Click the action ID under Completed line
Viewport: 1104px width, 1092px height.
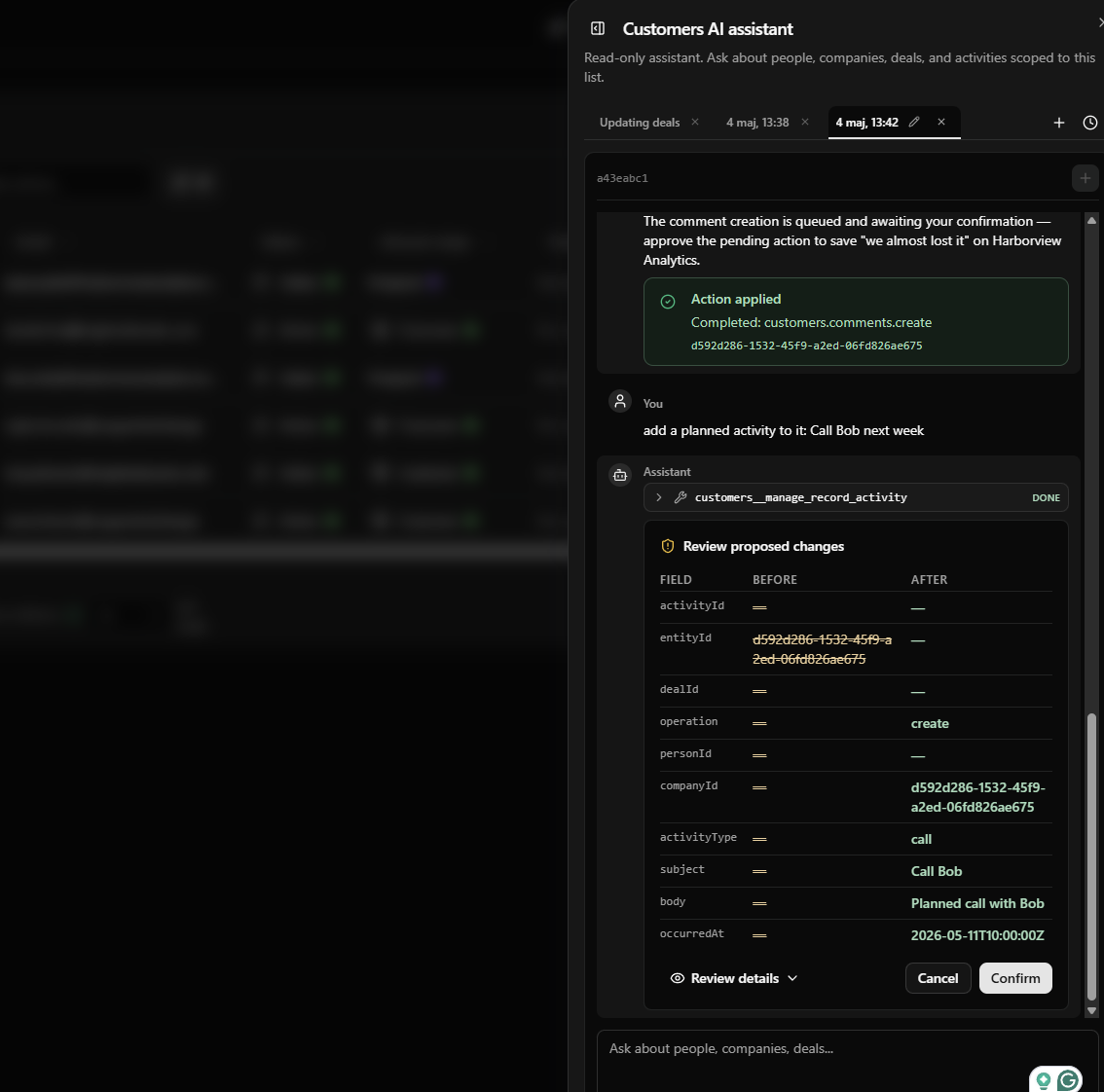point(806,346)
